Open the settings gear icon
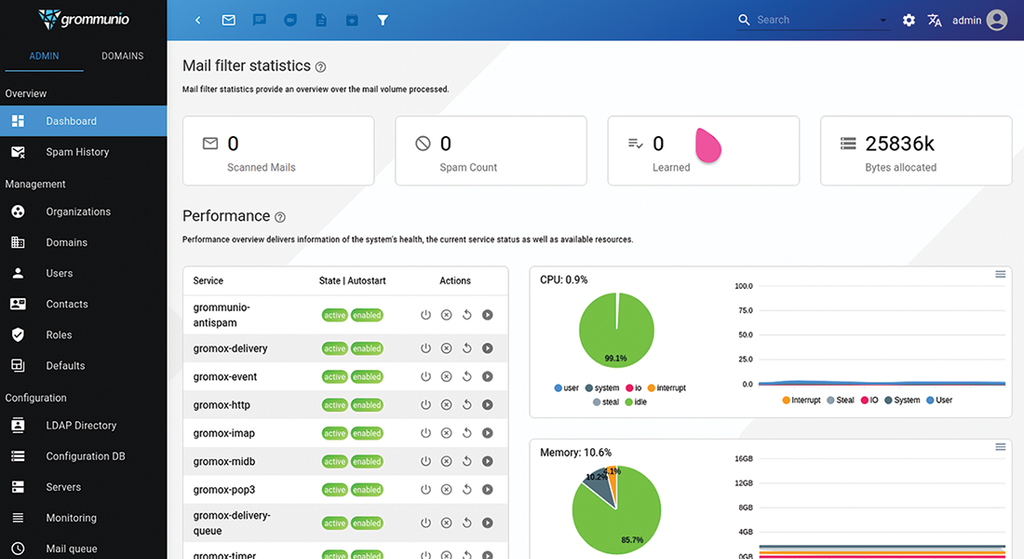 point(908,20)
